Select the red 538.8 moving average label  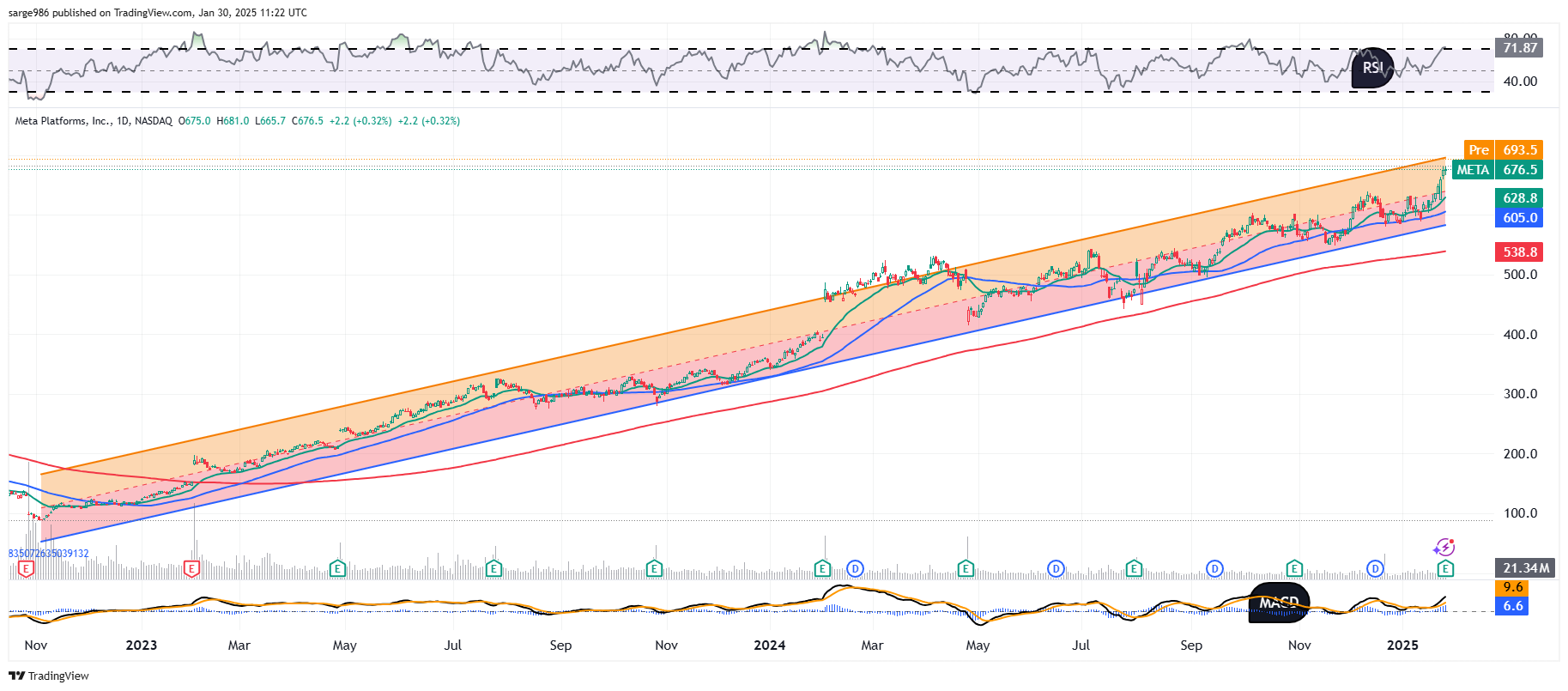1519,252
